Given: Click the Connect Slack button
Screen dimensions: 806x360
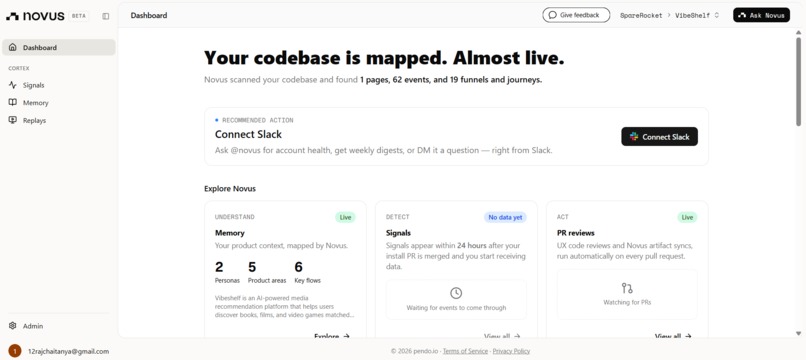Looking at the screenshot, I should [x=660, y=137].
